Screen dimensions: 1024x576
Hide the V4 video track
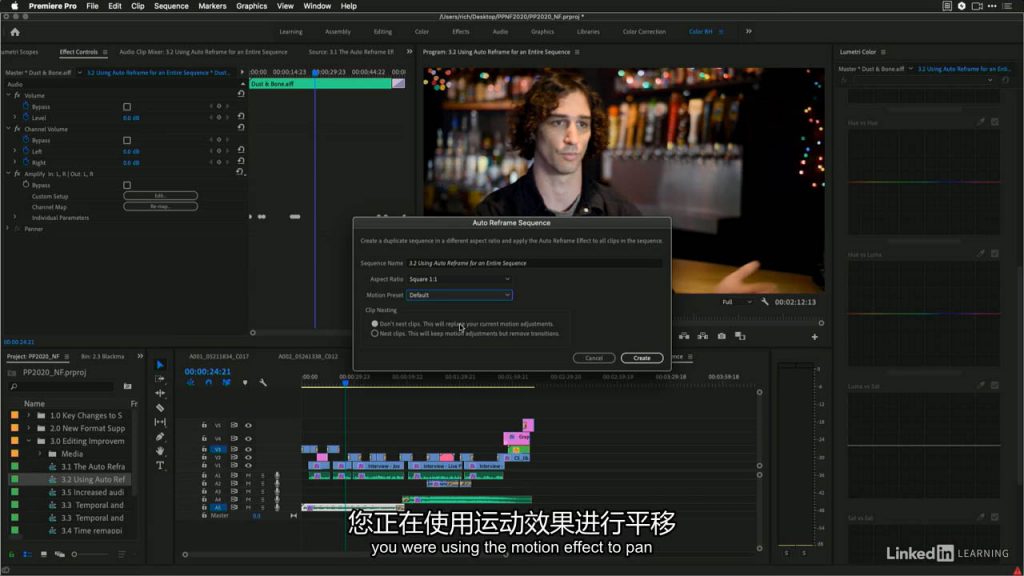[248, 438]
